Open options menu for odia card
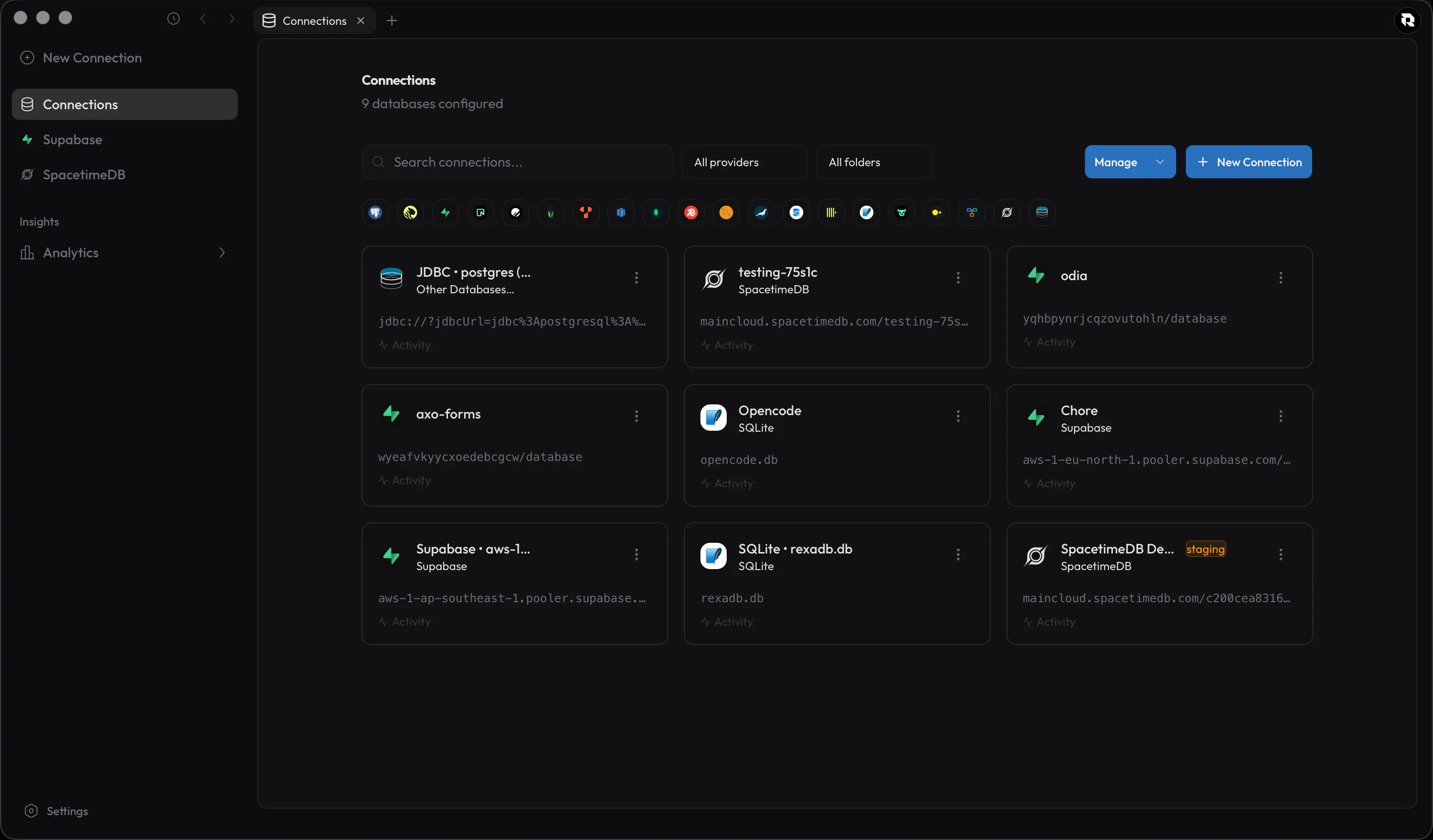The height and width of the screenshot is (840, 1433). 1280,277
